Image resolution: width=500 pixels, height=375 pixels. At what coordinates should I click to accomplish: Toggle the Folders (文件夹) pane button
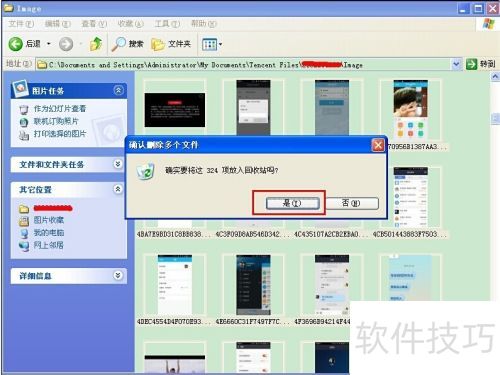pos(171,44)
